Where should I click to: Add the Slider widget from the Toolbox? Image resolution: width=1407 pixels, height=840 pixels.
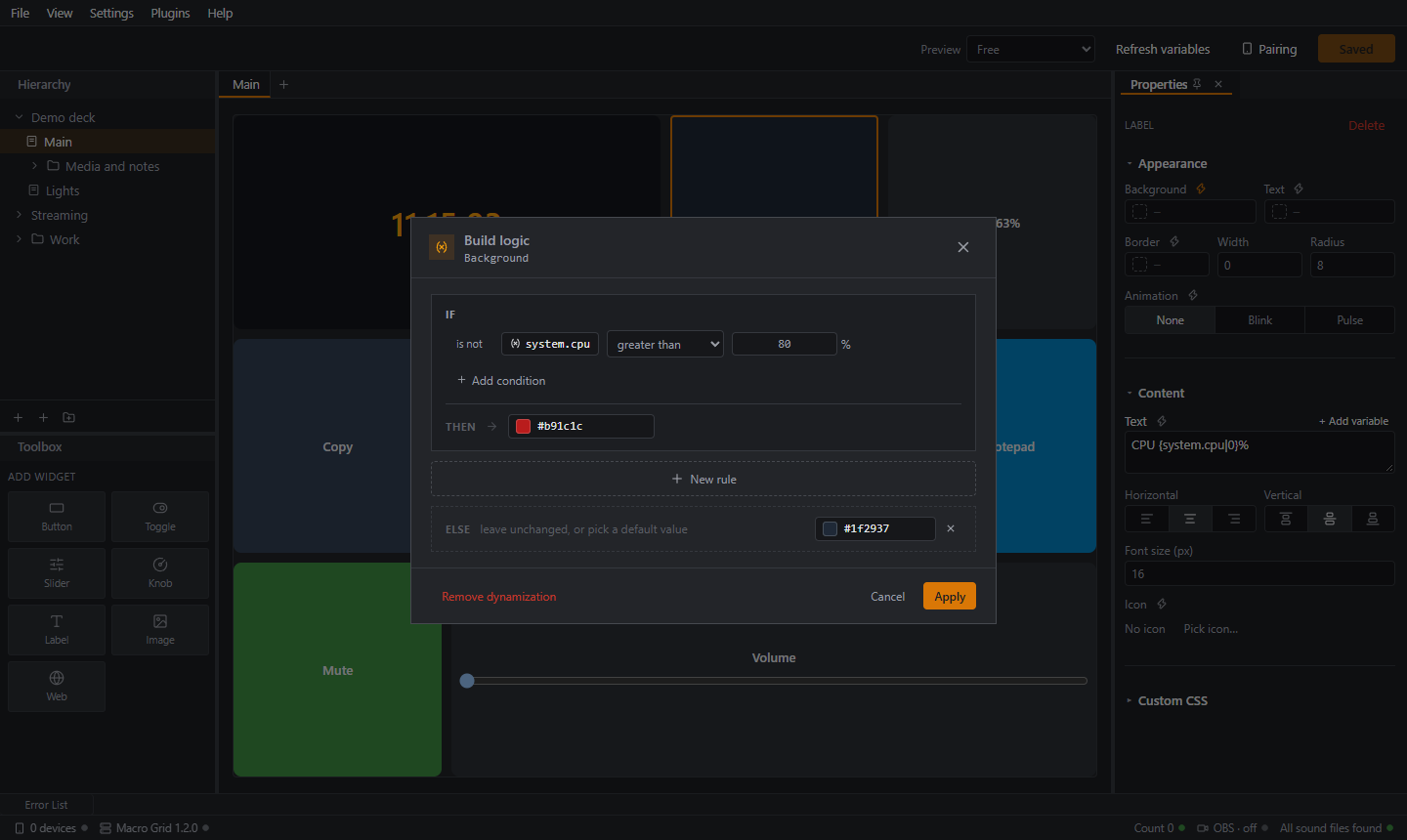pos(57,572)
